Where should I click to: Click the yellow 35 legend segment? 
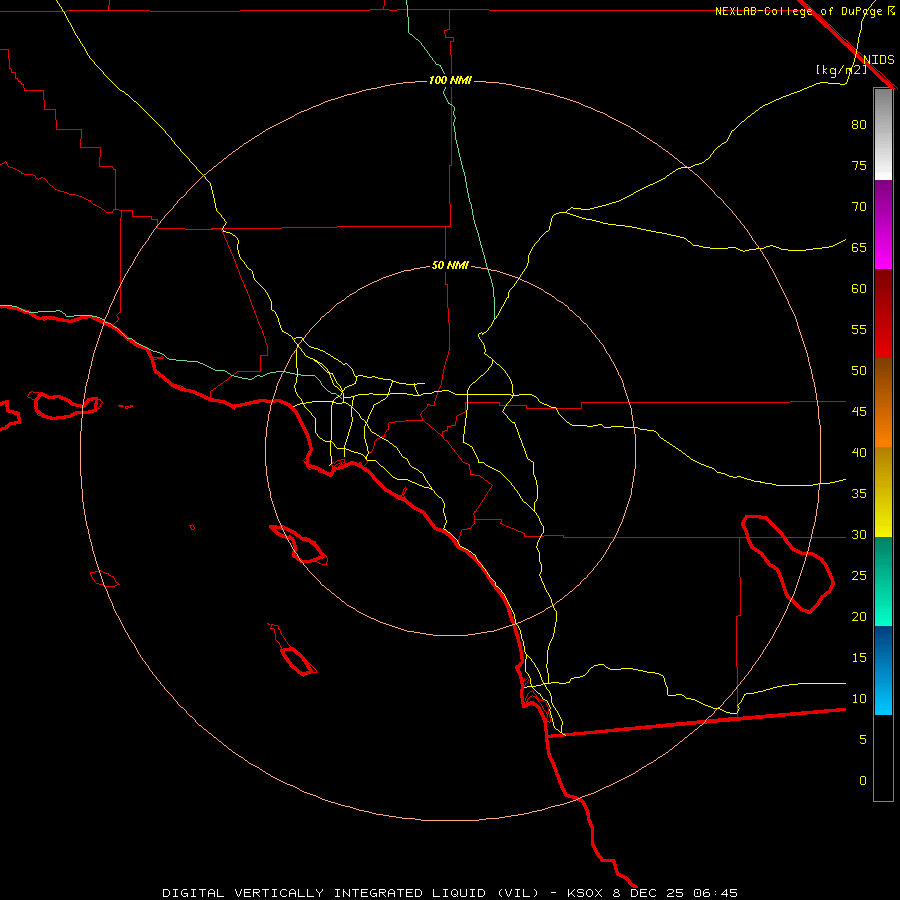point(883,492)
